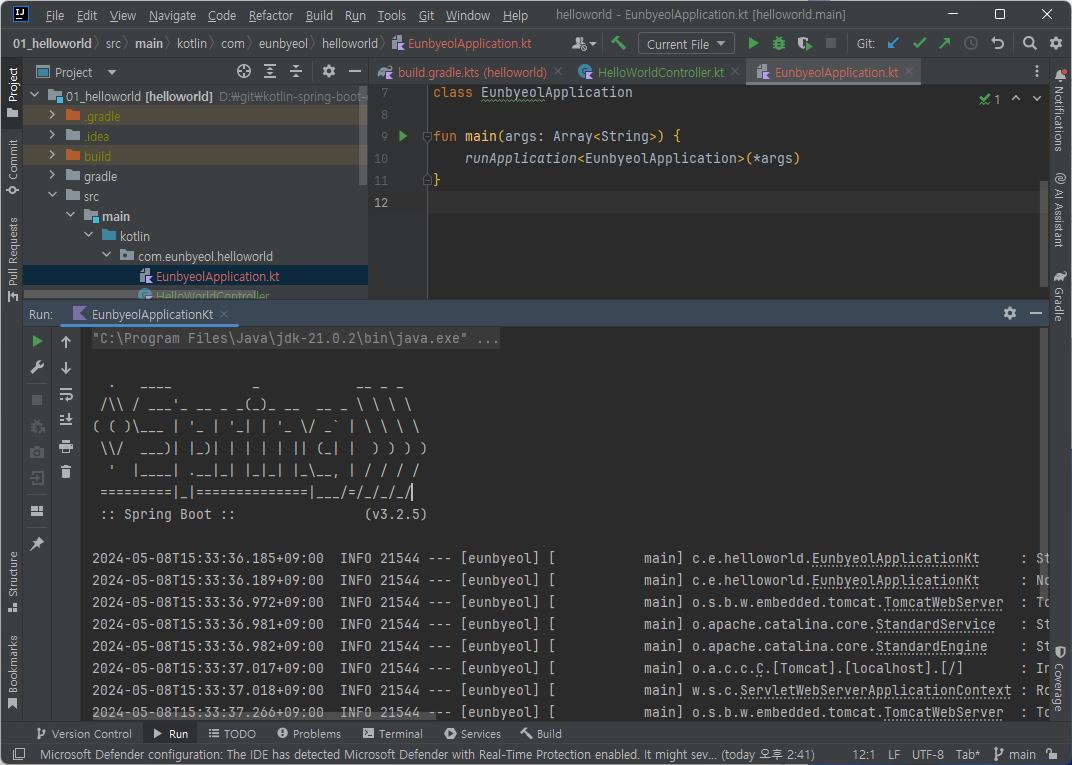Push commits using Git green arrow
This screenshot has height=765, width=1072.
point(945,44)
